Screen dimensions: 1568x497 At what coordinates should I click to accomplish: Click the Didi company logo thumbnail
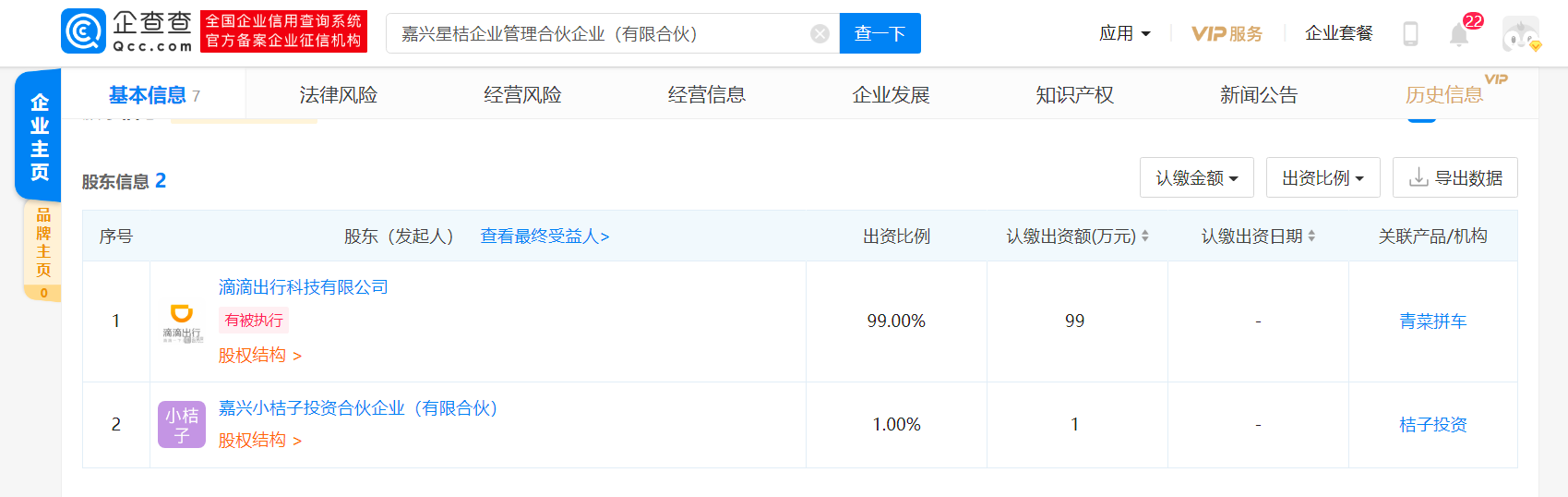(182, 322)
